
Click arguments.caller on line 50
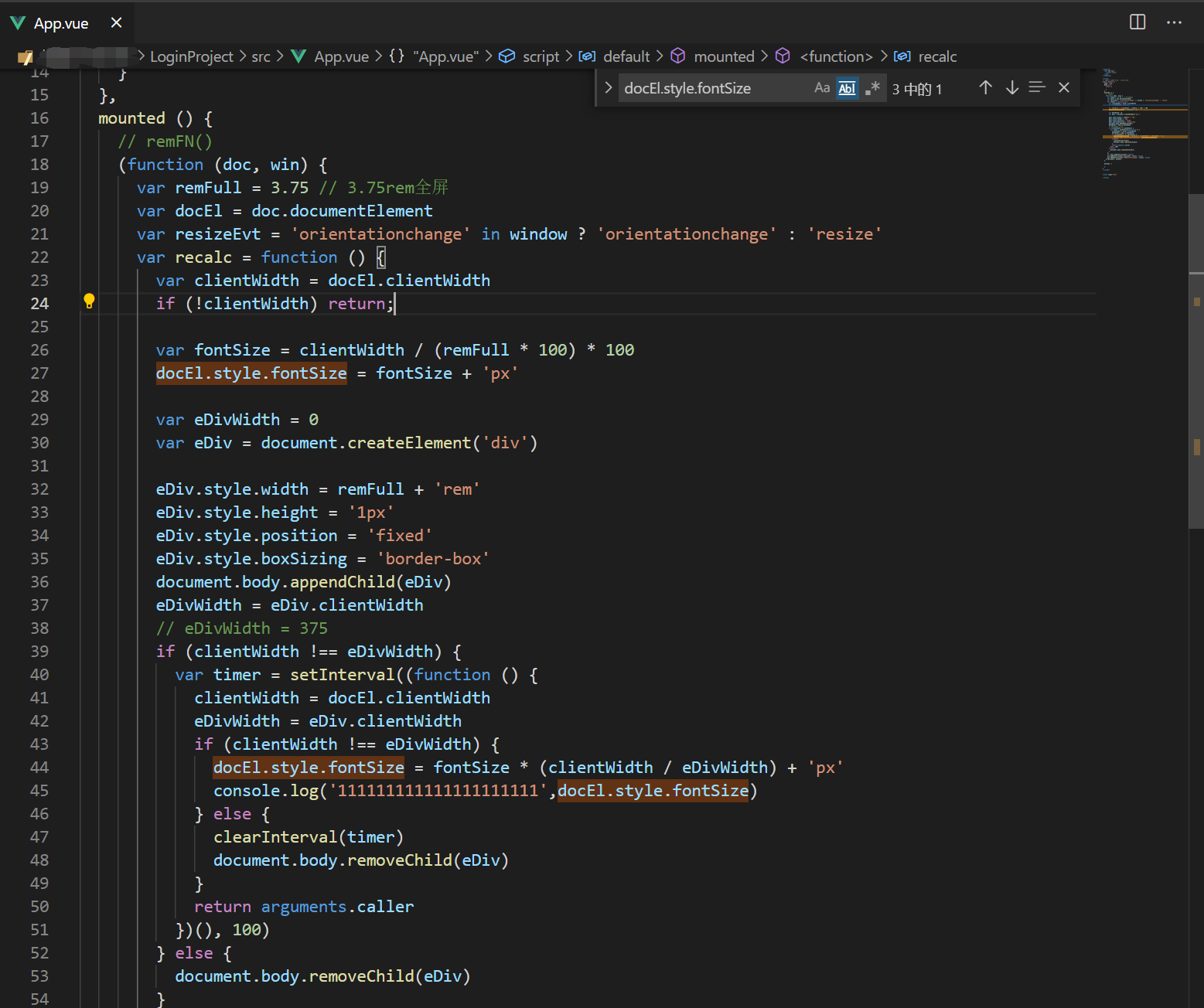[x=337, y=907]
